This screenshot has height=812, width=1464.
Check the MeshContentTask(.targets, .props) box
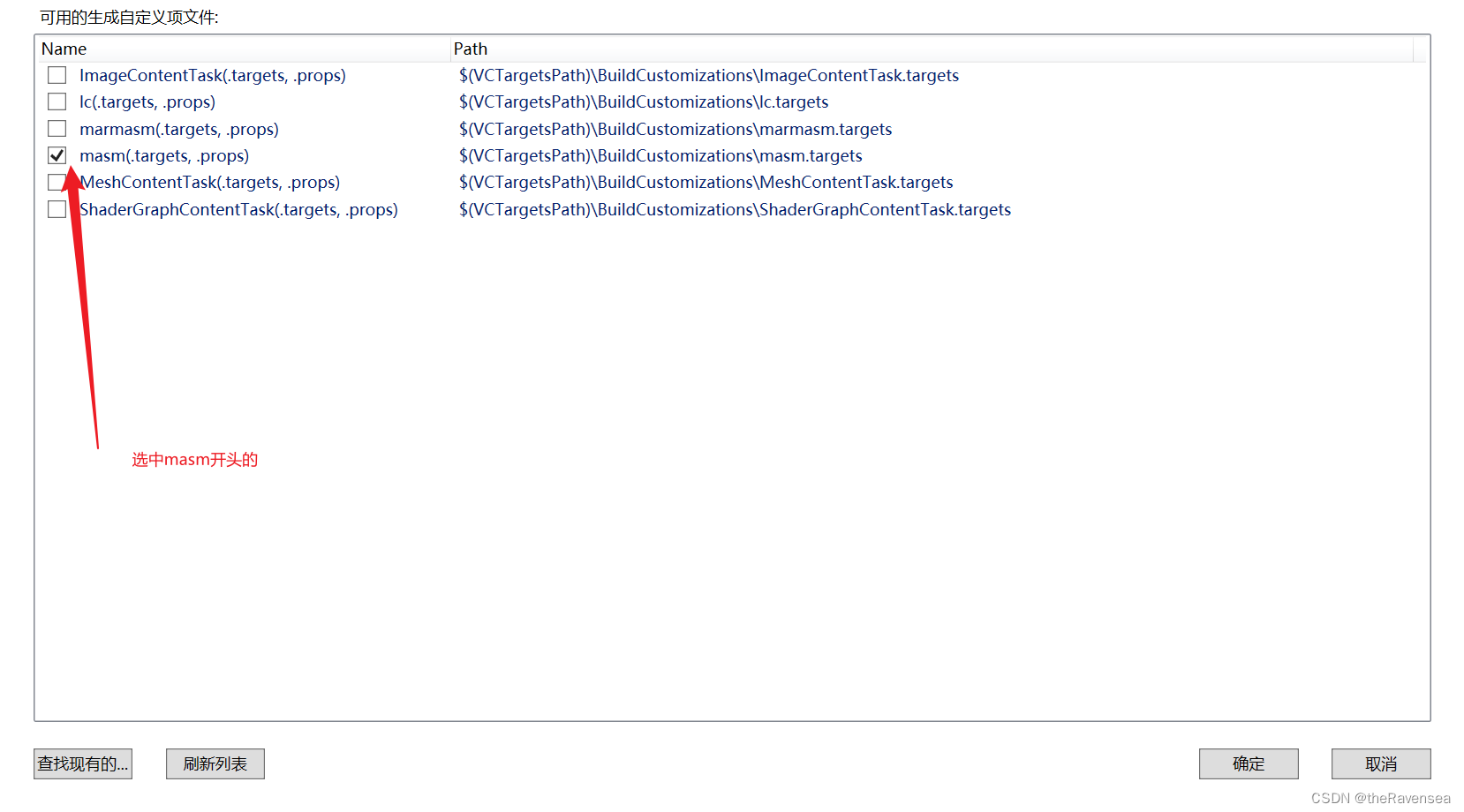click(57, 182)
